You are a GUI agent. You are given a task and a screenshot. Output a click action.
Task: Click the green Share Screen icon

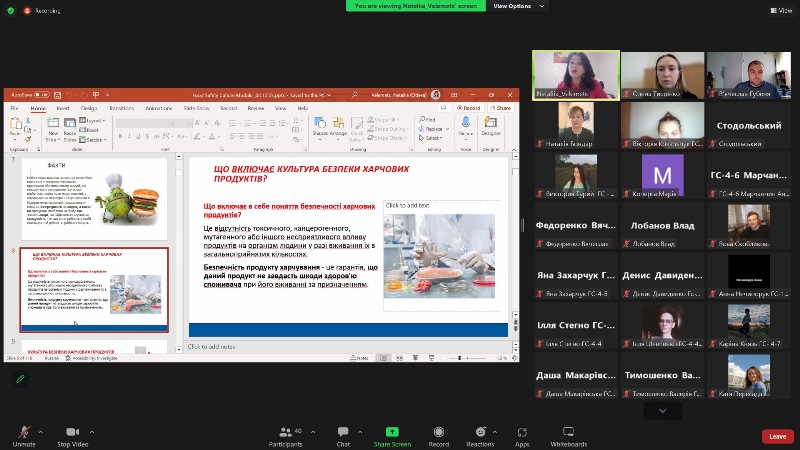tap(391, 433)
